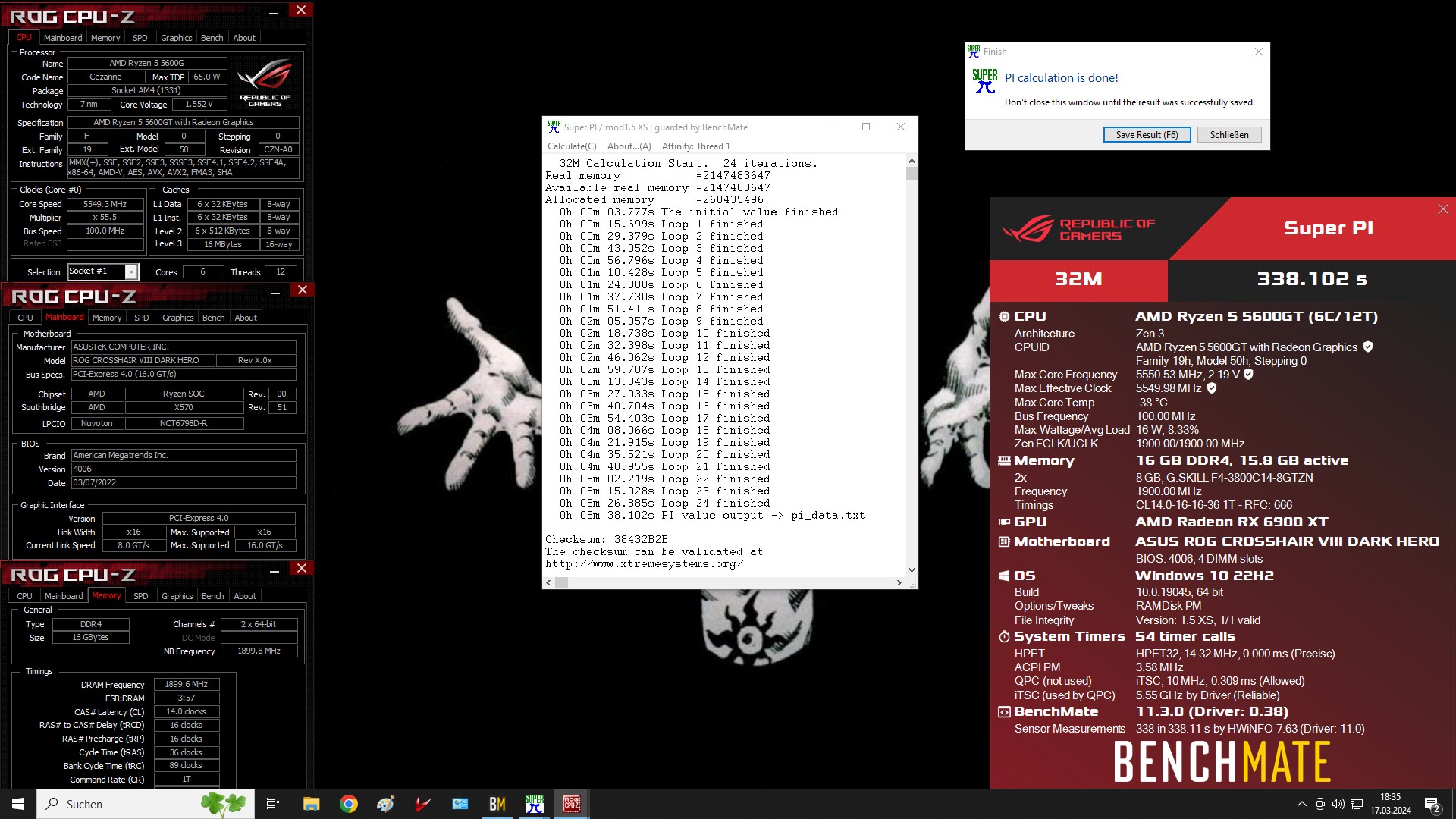
Task: Minimize the middle ROG CPU-Z Mainboard window
Action: point(275,291)
